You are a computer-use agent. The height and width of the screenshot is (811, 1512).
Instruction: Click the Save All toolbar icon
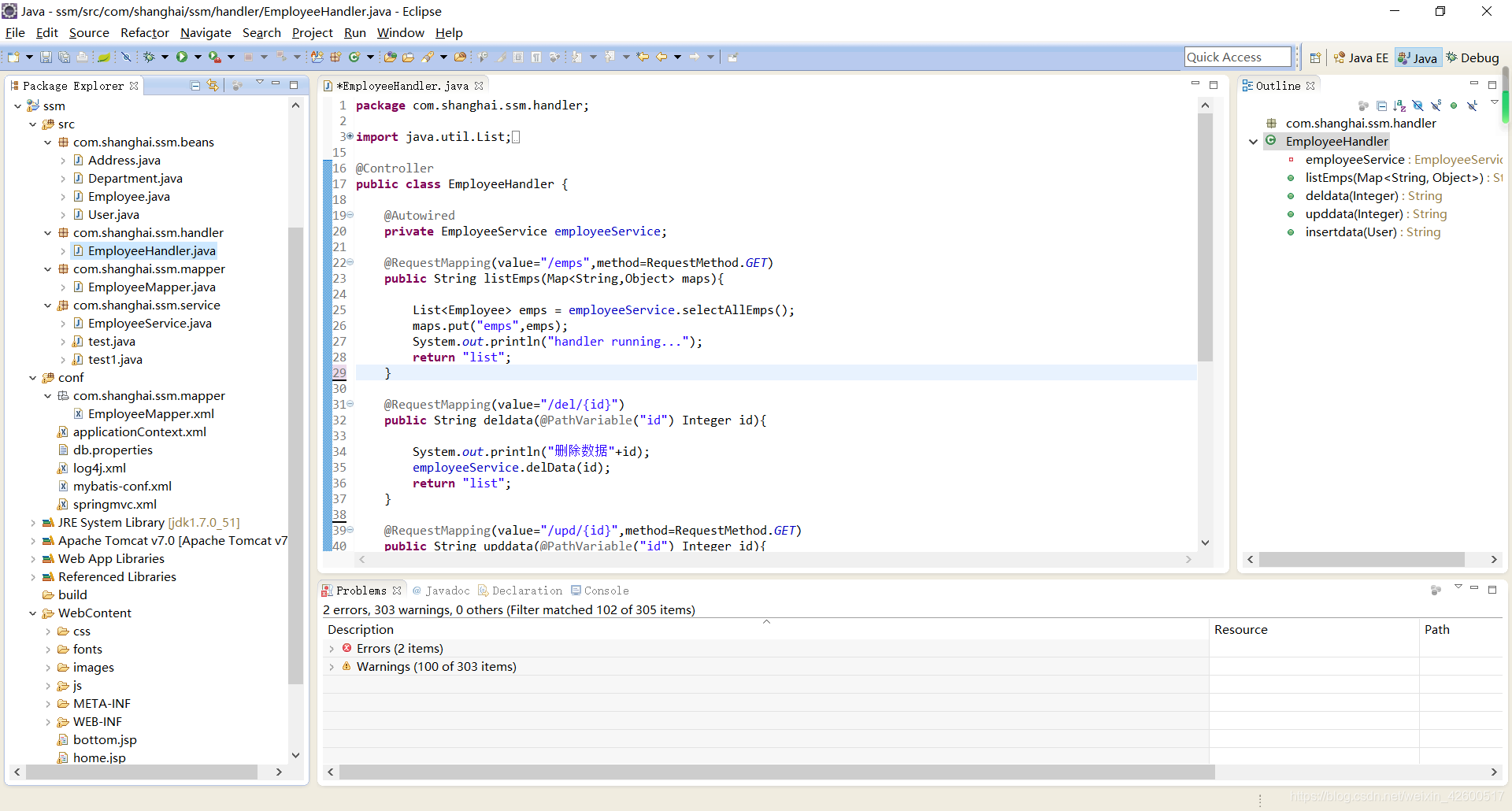64,57
